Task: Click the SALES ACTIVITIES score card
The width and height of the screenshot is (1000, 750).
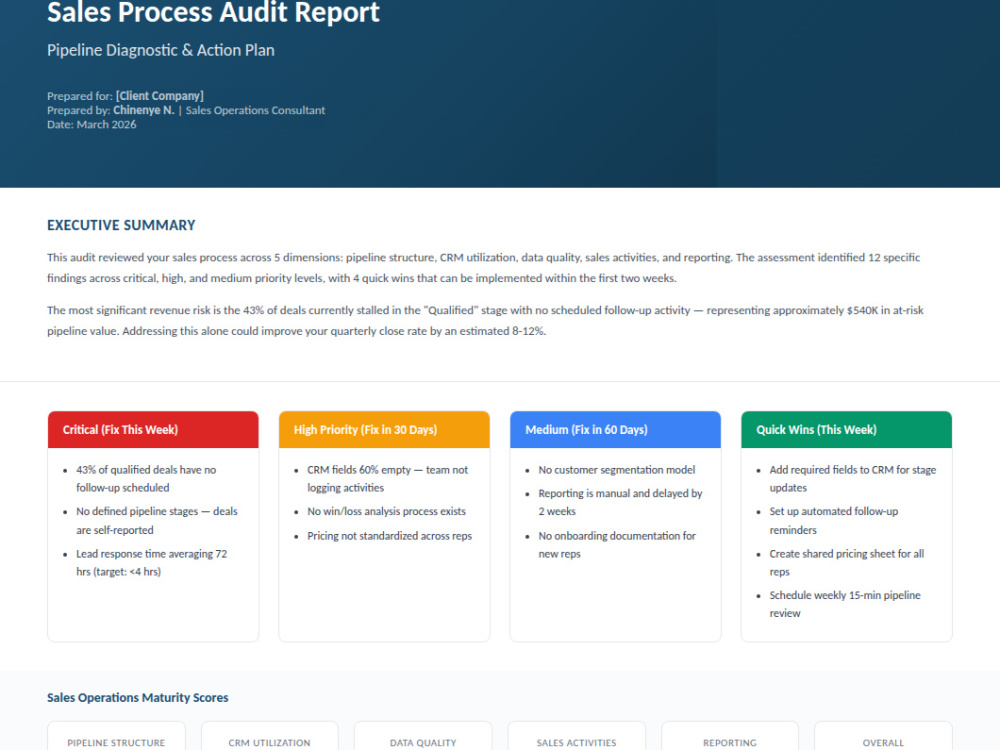Action: (x=577, y=736)
